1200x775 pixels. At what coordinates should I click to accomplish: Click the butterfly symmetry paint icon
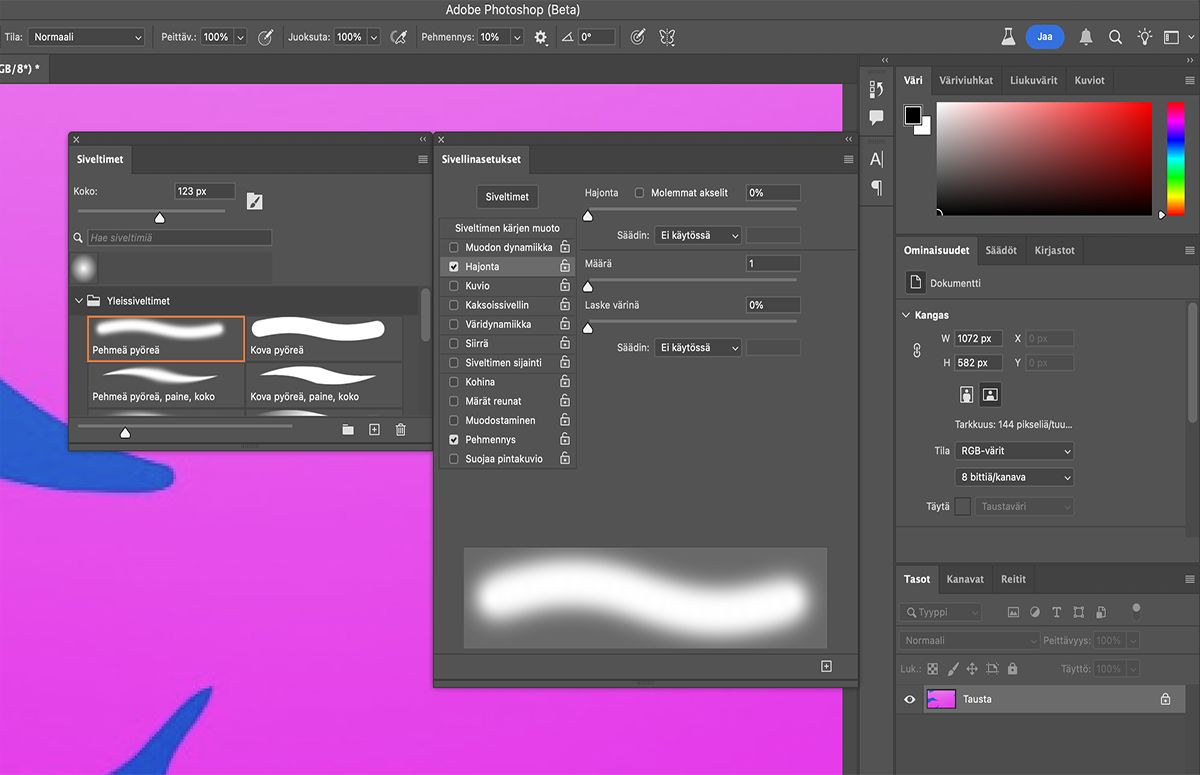click(x=667, y=37)
